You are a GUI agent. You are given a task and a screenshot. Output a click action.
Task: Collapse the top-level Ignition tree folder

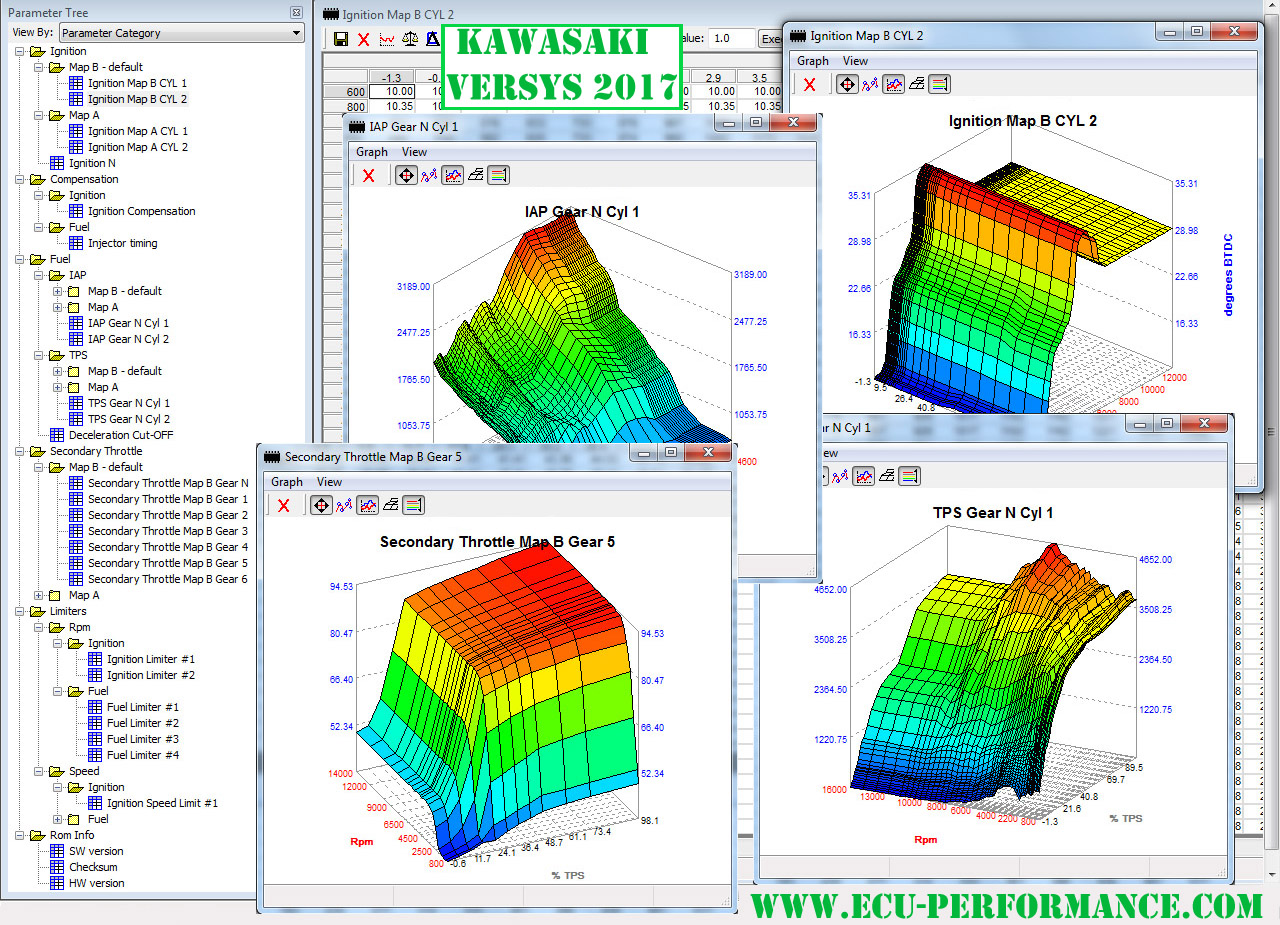(19, 51)
